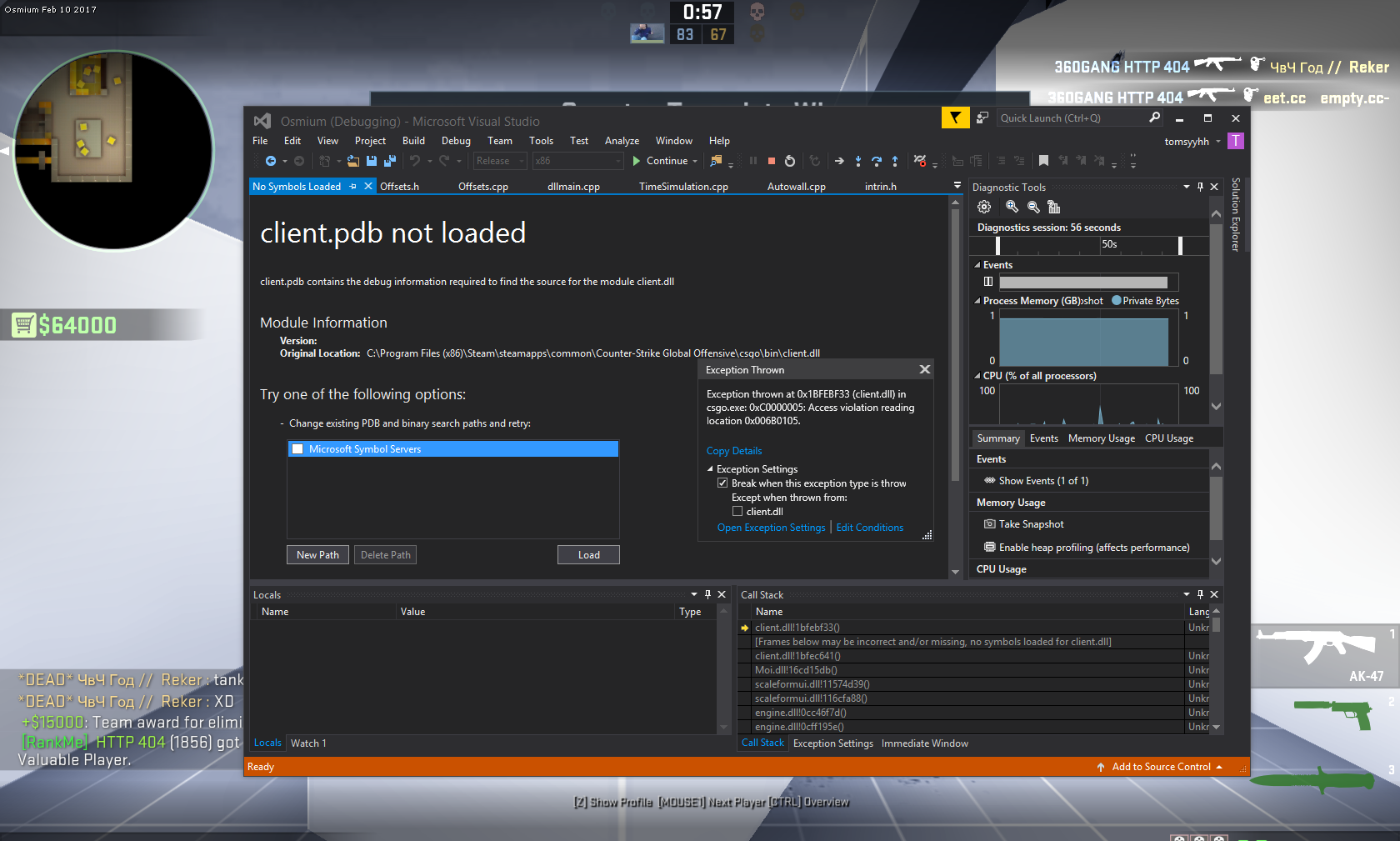Open the document tabs overflow dropdown

click(x=957, y=185)
